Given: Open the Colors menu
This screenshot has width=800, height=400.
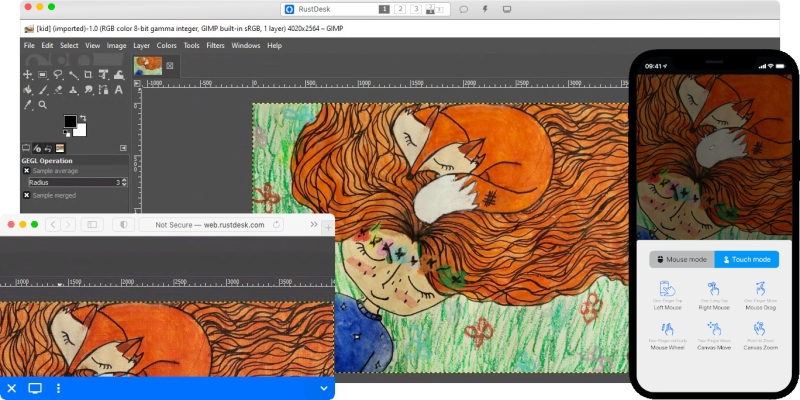Looking at the screenshot, I should 166,45.
